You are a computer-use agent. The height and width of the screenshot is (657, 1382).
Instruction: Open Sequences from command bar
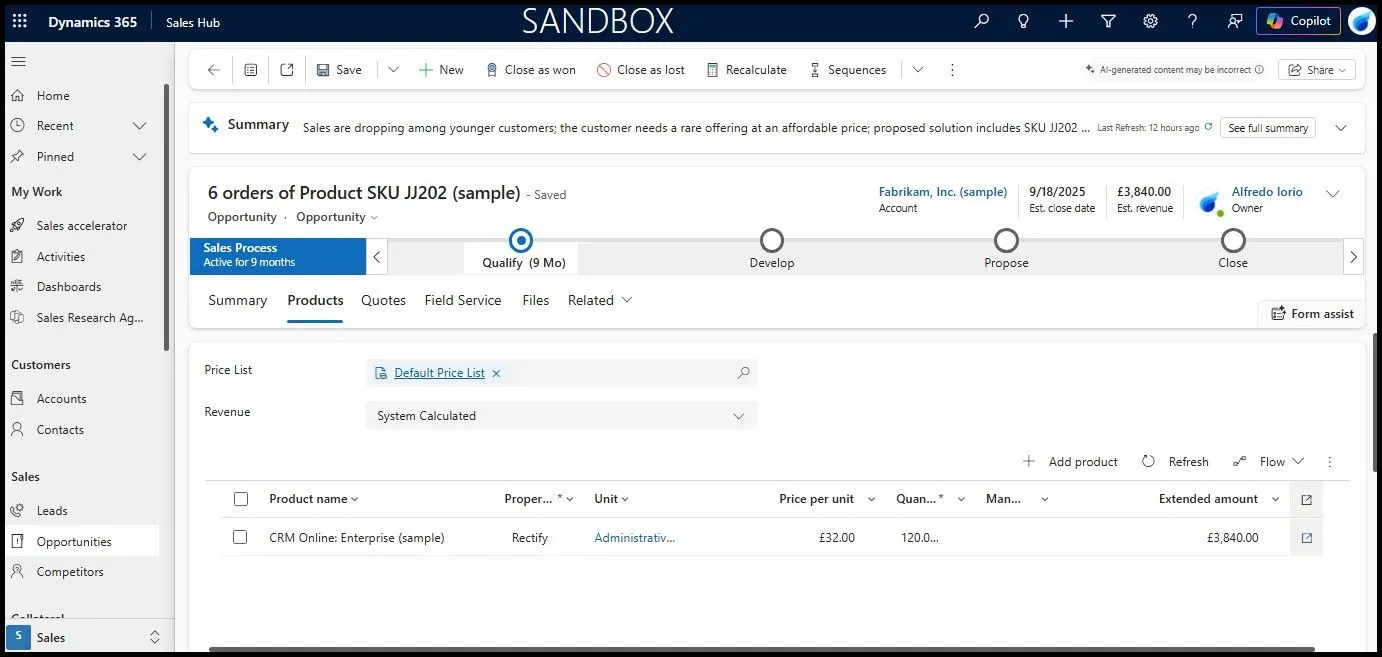[847, 70]
